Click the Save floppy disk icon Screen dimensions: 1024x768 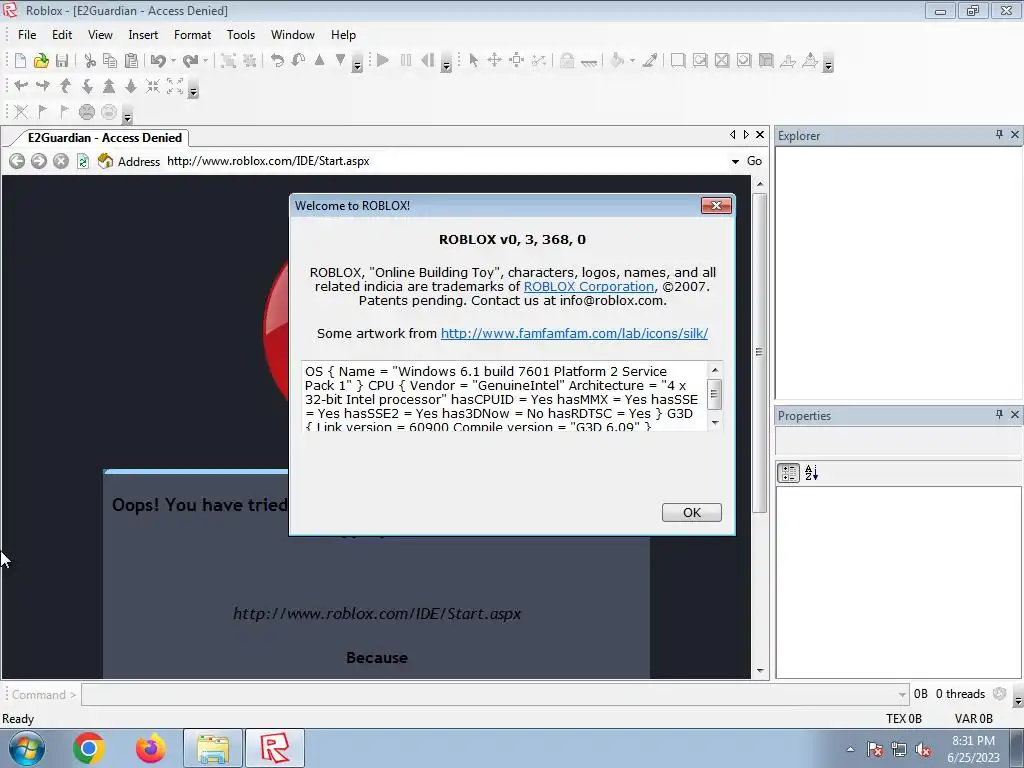[62, 61]
